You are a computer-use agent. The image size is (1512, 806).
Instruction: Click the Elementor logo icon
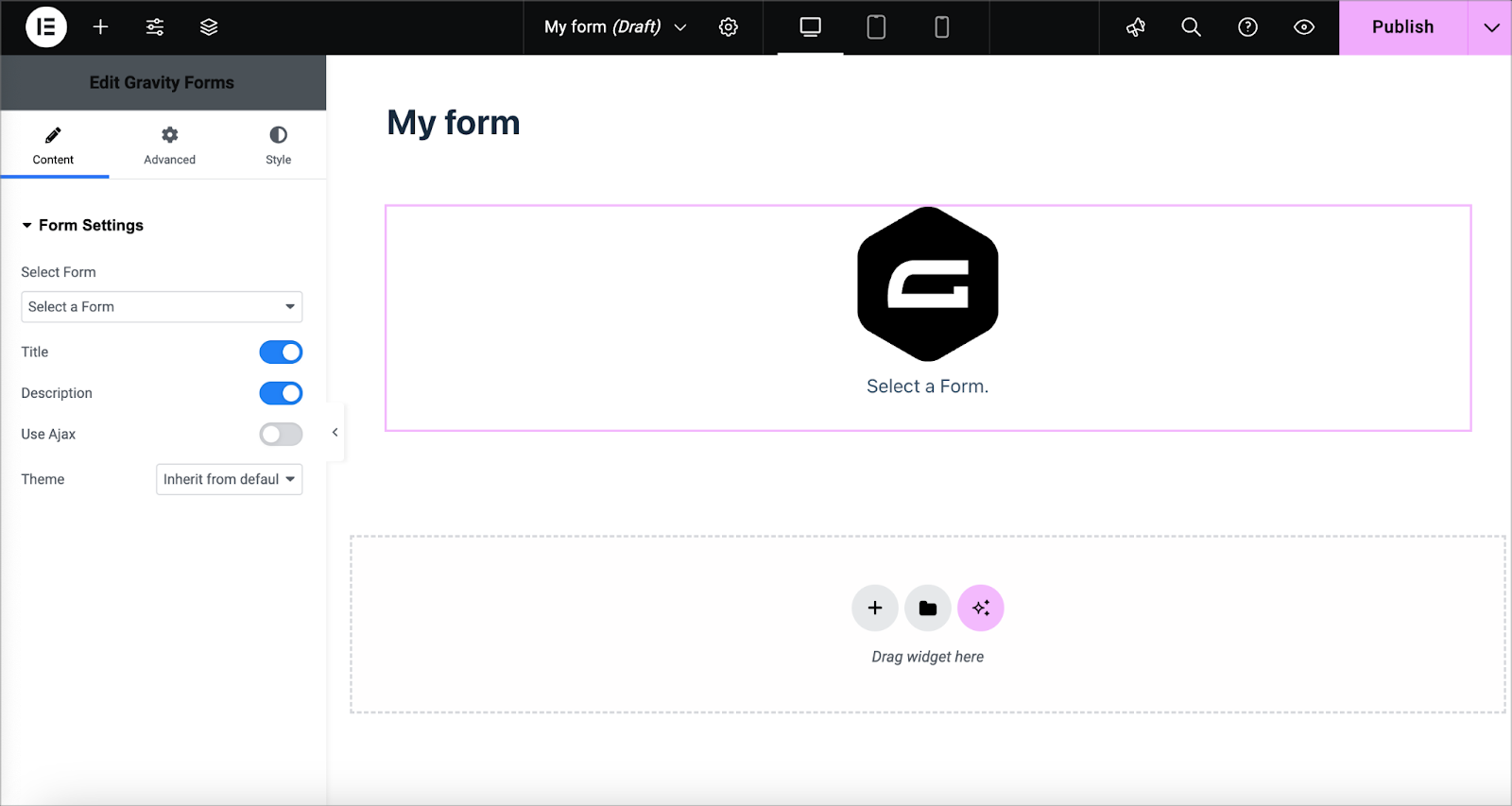pos(45,27)
